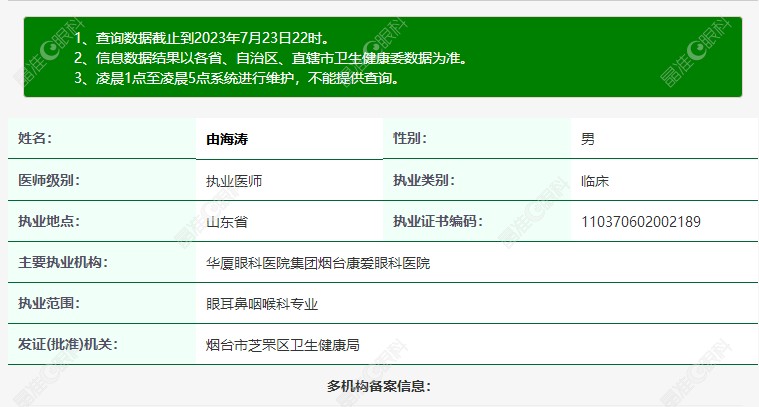
Task: Click the '执业范围:' label
Action: point(49,303)
